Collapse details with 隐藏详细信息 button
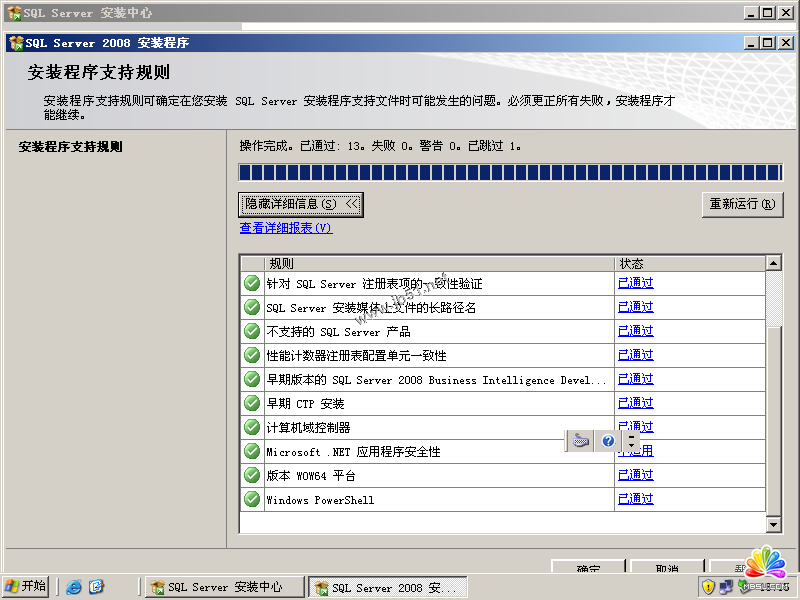The width and height of the screenshot is (800, 600). tap(301, 204)
